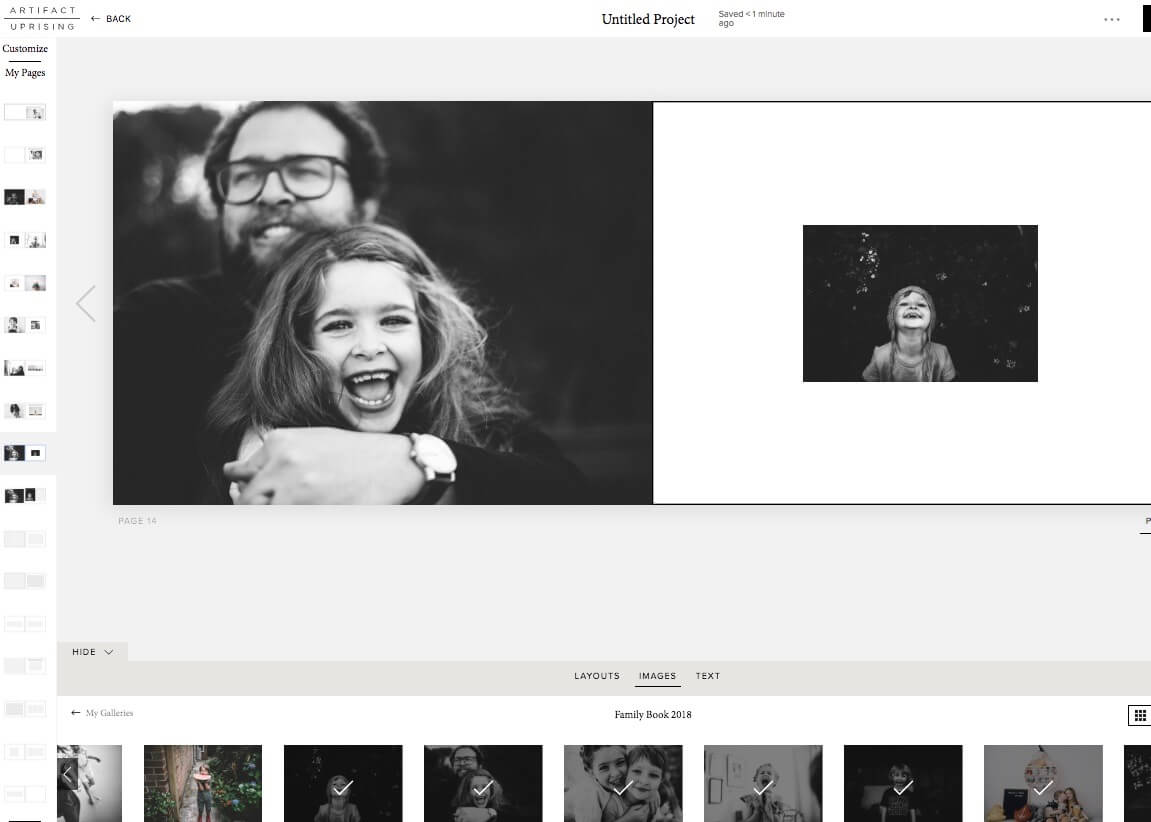The height and width of the screenshot is (822, 1151).
Task: Go to previous spread with left arrow
Action: pyautogui.click(x=86, y=303)
